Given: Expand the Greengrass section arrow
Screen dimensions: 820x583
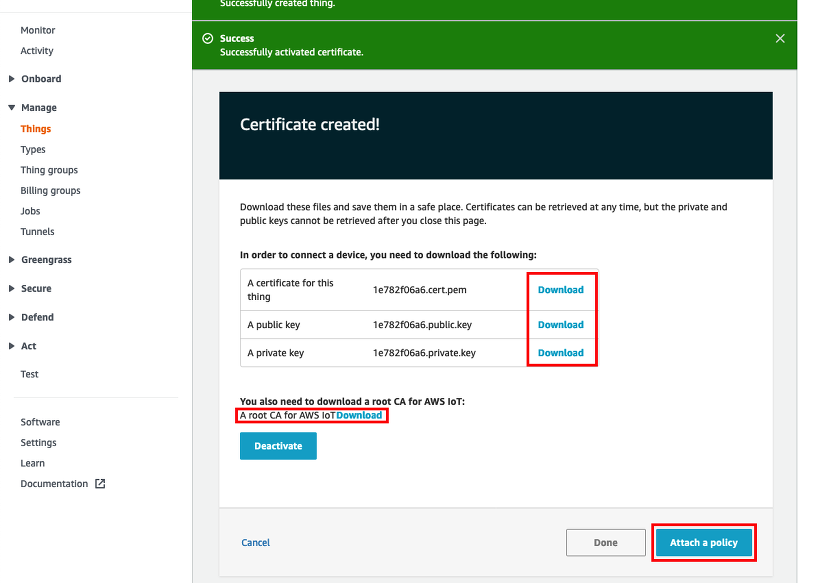Looking at the screenshot, I should point(12,260).
